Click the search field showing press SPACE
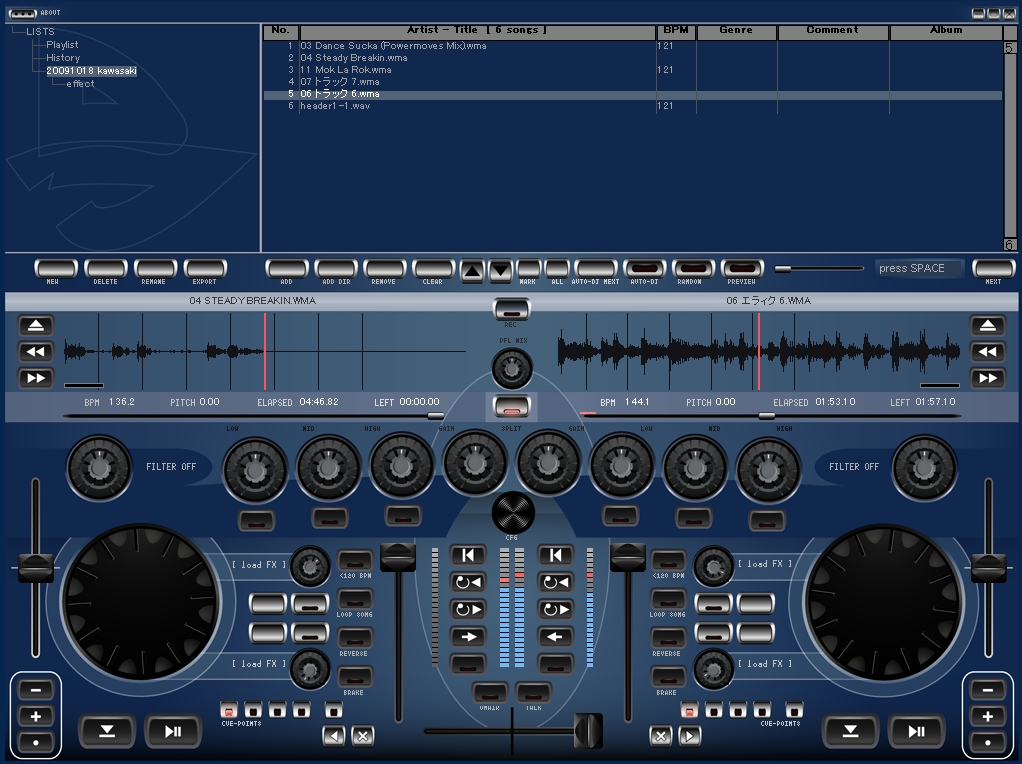Image resolution: width=1022 pixels, height=764 pixels. tap(919, 269)
